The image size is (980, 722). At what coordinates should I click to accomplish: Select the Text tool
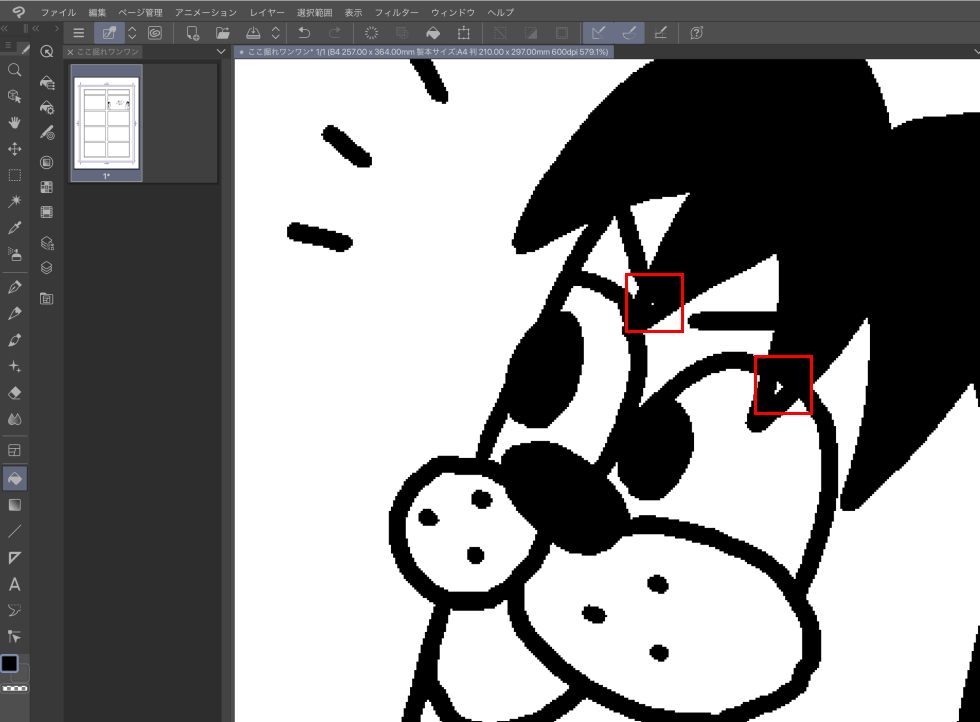point(15,584)
